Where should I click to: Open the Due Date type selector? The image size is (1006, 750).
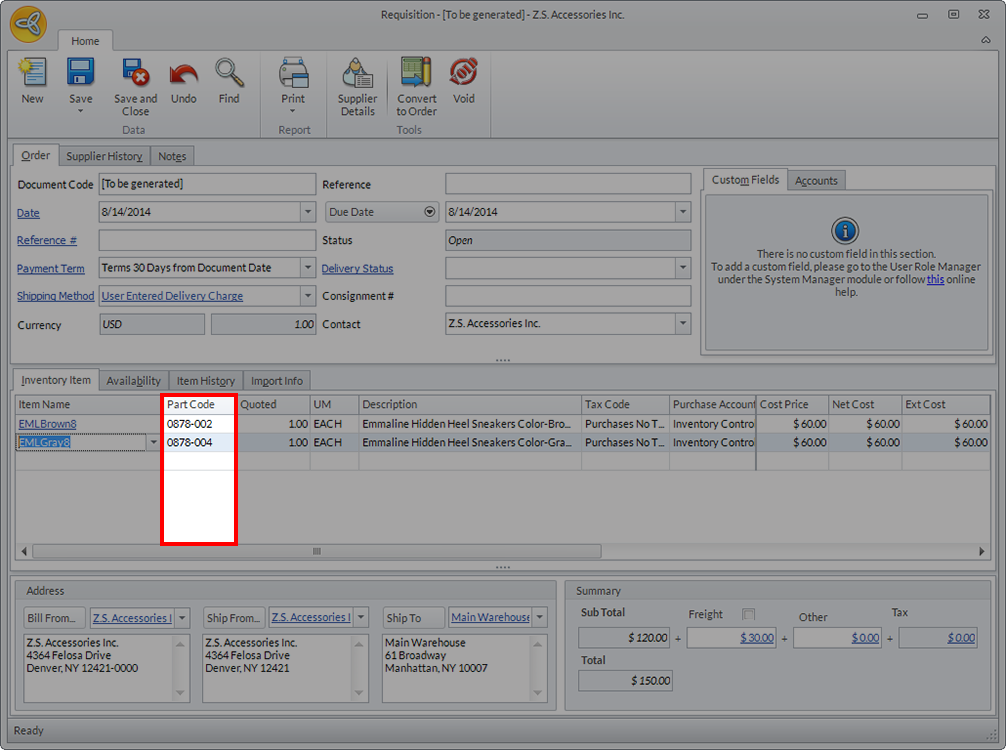pos(430,212)
